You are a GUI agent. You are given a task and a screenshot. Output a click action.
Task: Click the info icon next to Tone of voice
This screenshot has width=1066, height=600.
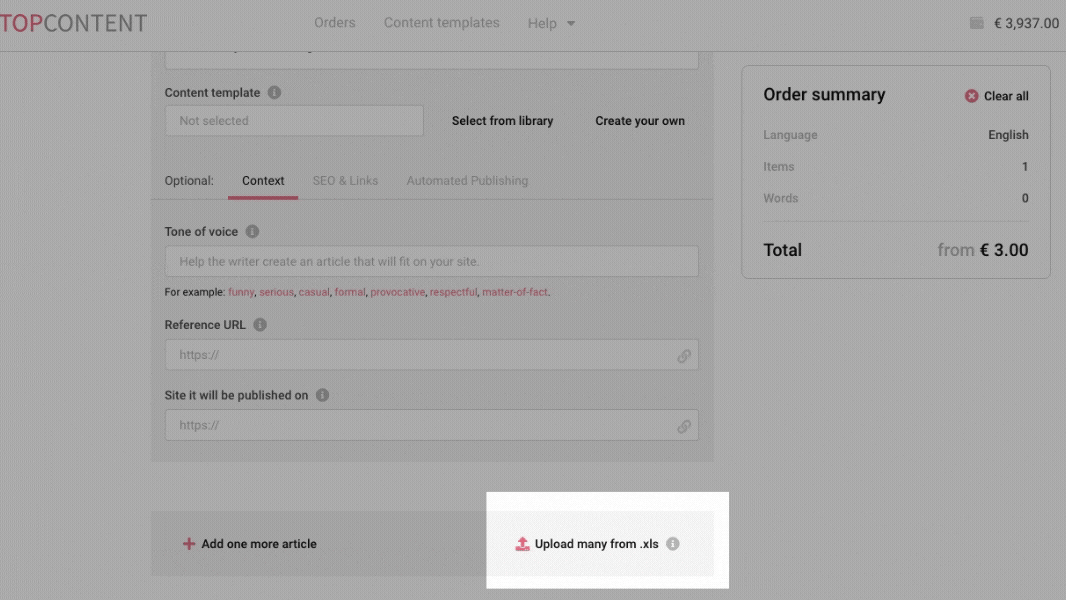(x=250, y=231)
